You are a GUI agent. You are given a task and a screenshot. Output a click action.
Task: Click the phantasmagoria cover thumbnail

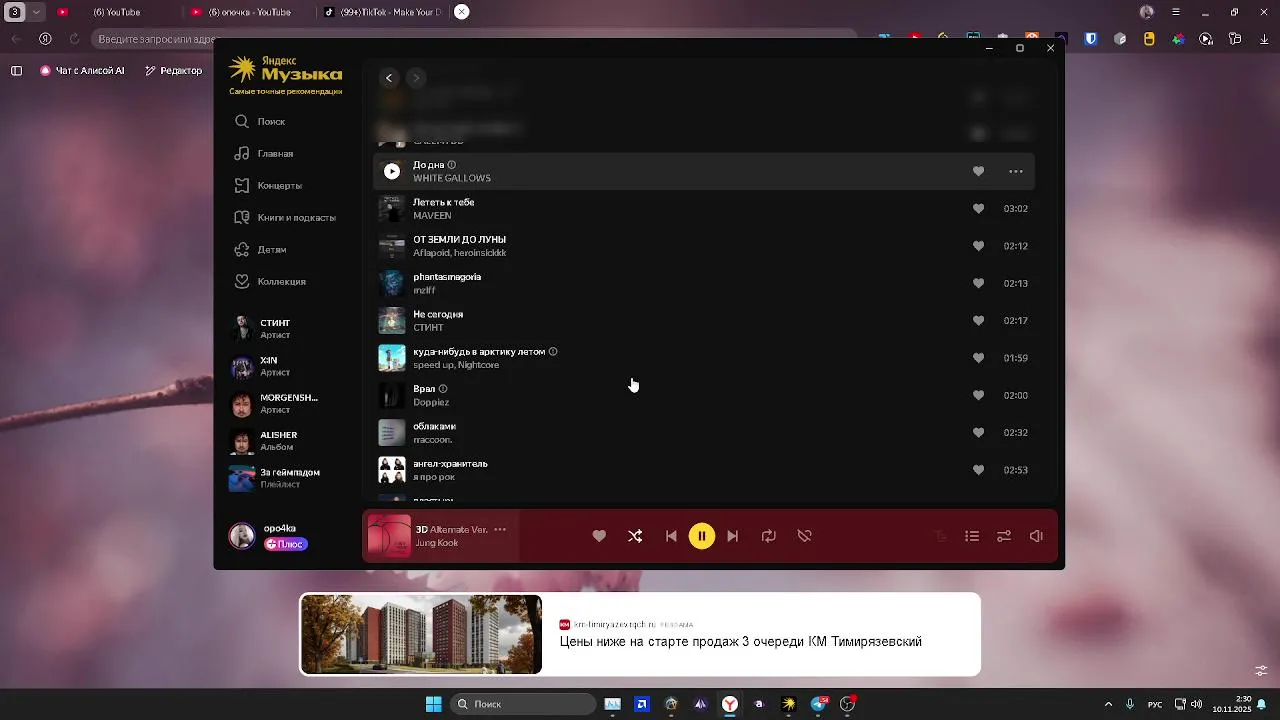coord(392,283)
